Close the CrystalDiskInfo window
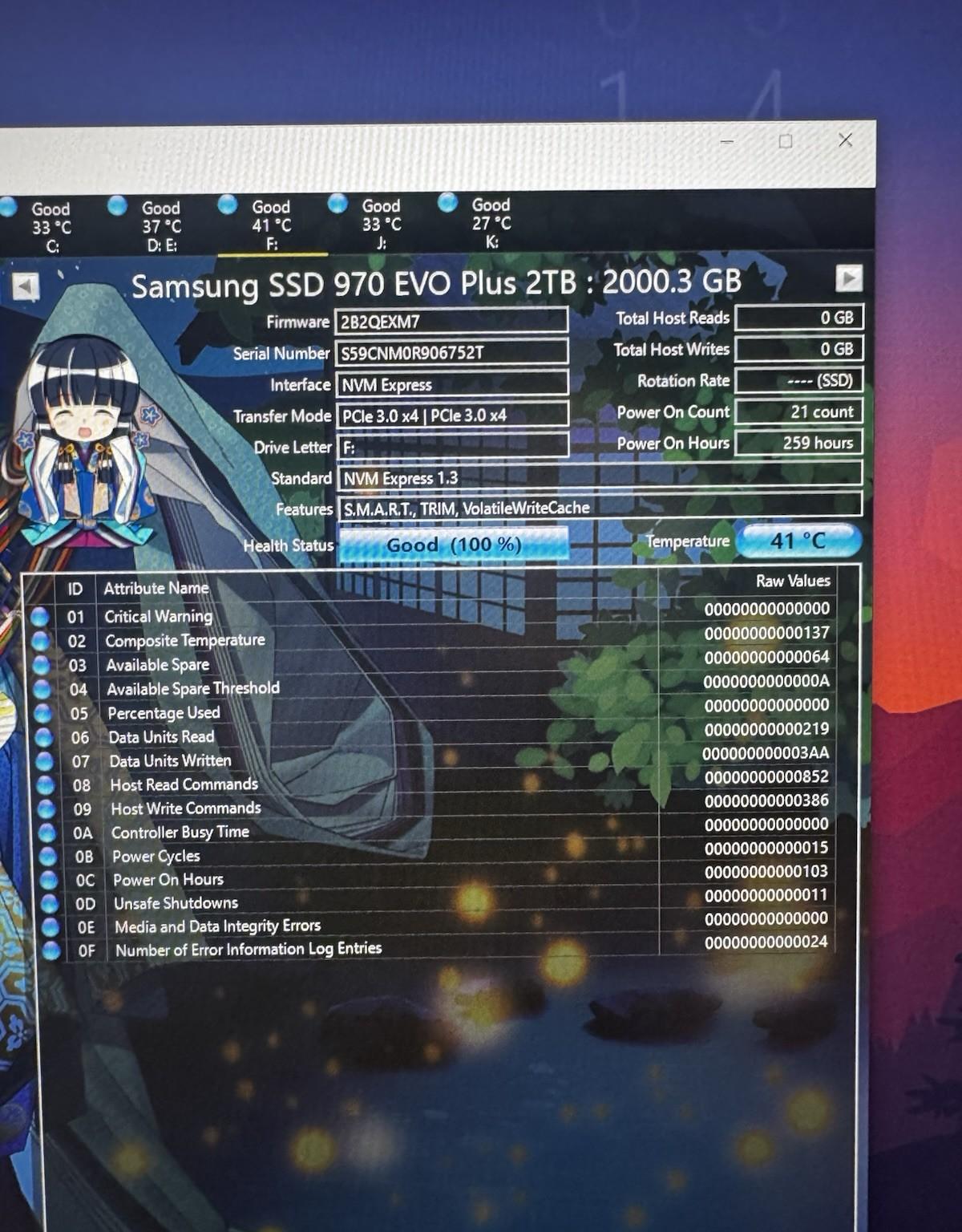 coord(845,140)
